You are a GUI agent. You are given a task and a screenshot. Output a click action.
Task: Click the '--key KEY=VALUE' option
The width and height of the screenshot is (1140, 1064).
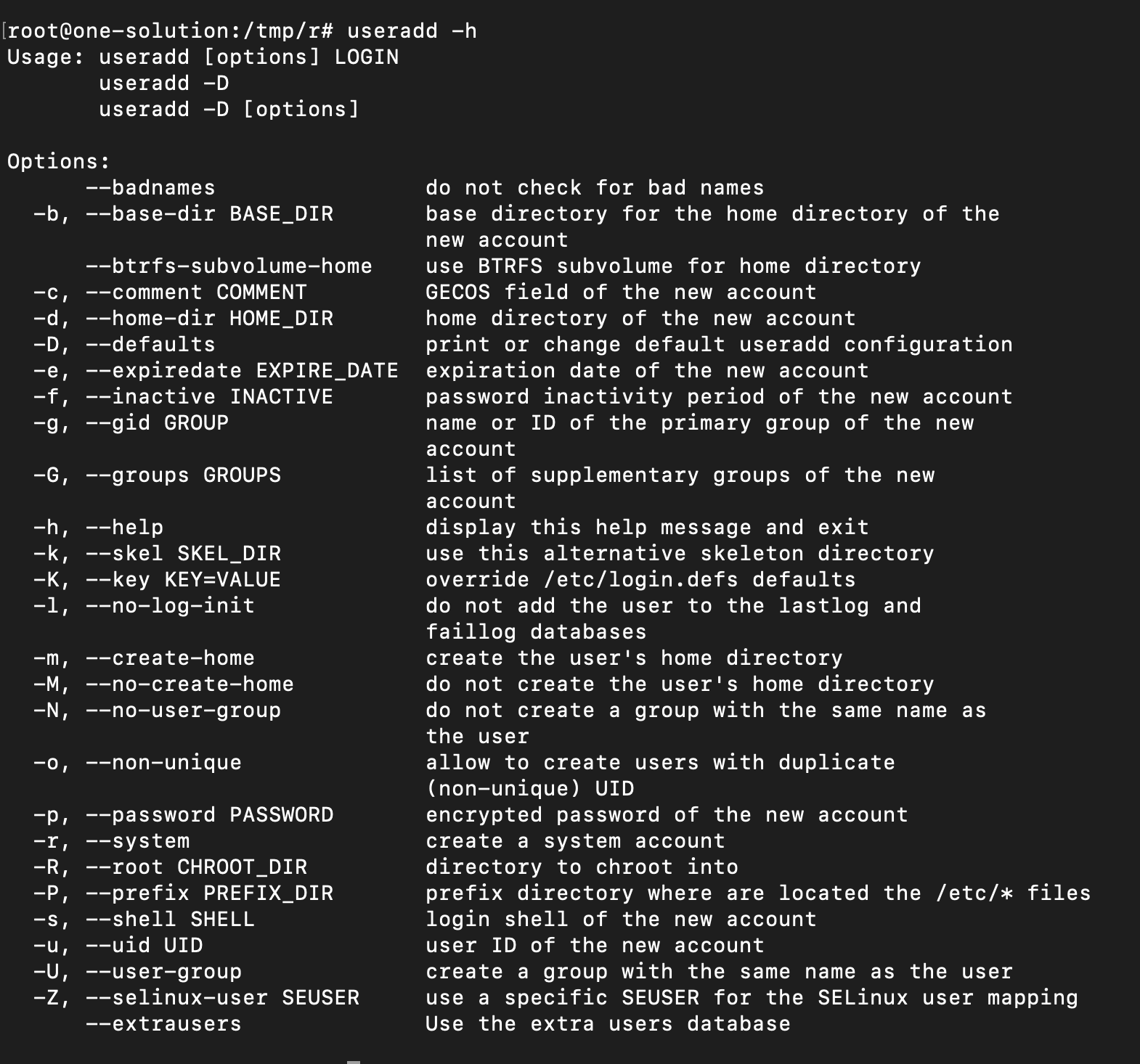183,579
